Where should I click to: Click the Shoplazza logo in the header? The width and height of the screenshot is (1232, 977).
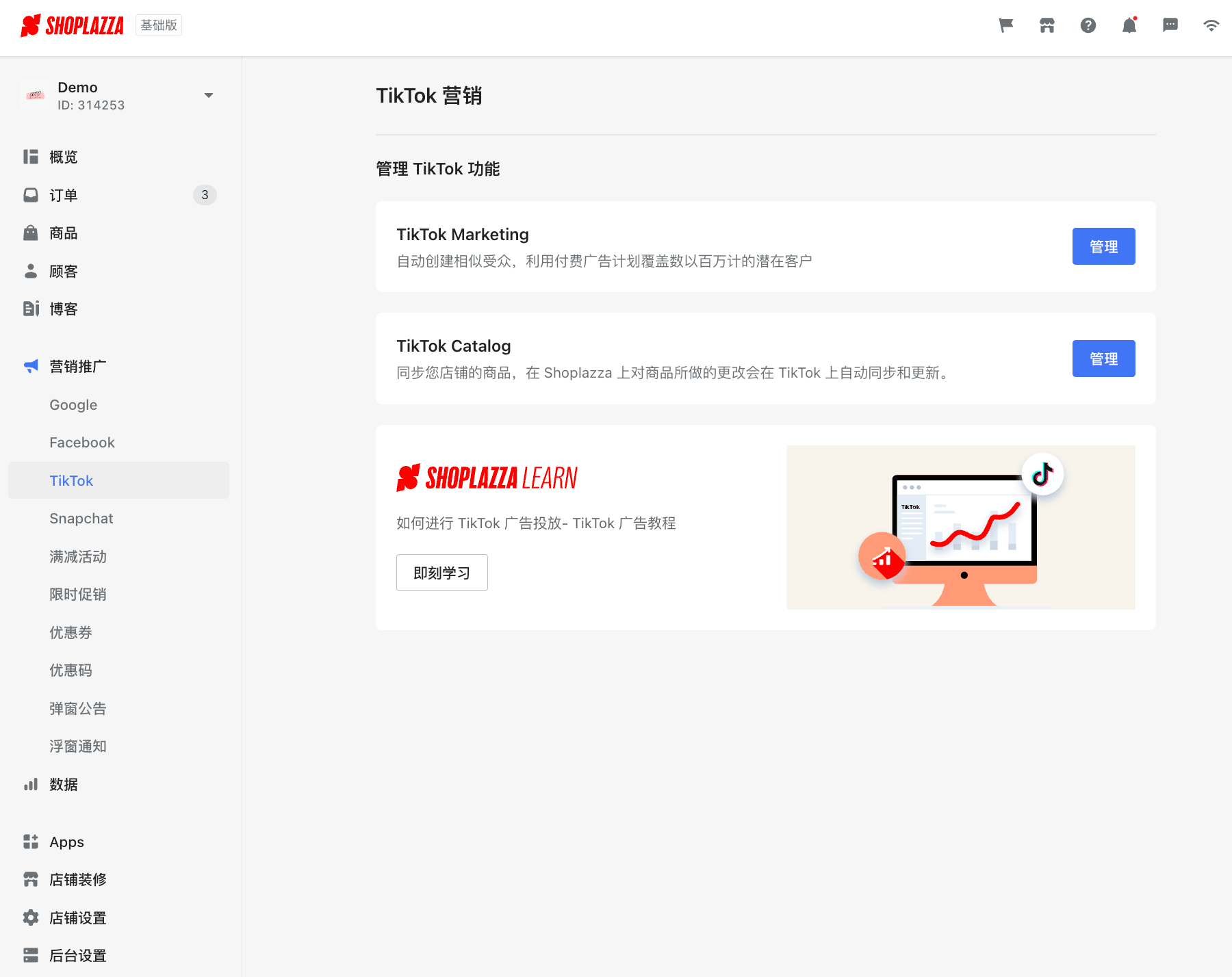72,26
